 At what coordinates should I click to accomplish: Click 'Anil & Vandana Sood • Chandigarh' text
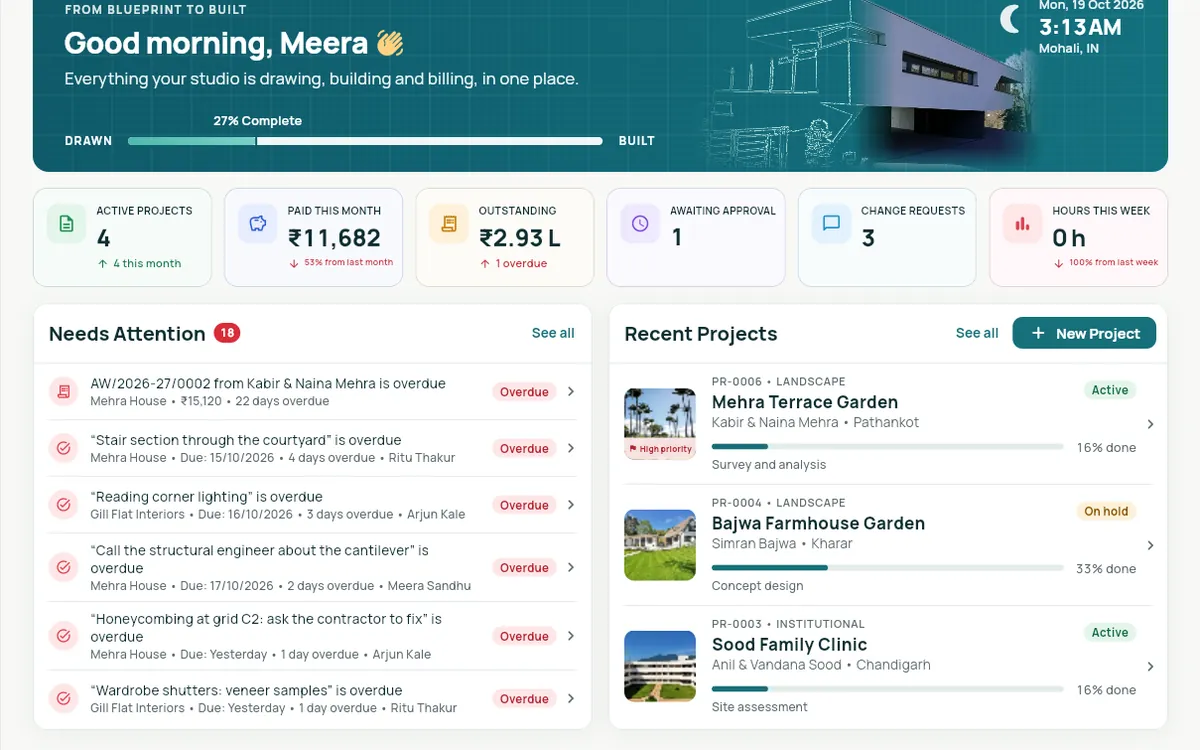click(821, 665)
